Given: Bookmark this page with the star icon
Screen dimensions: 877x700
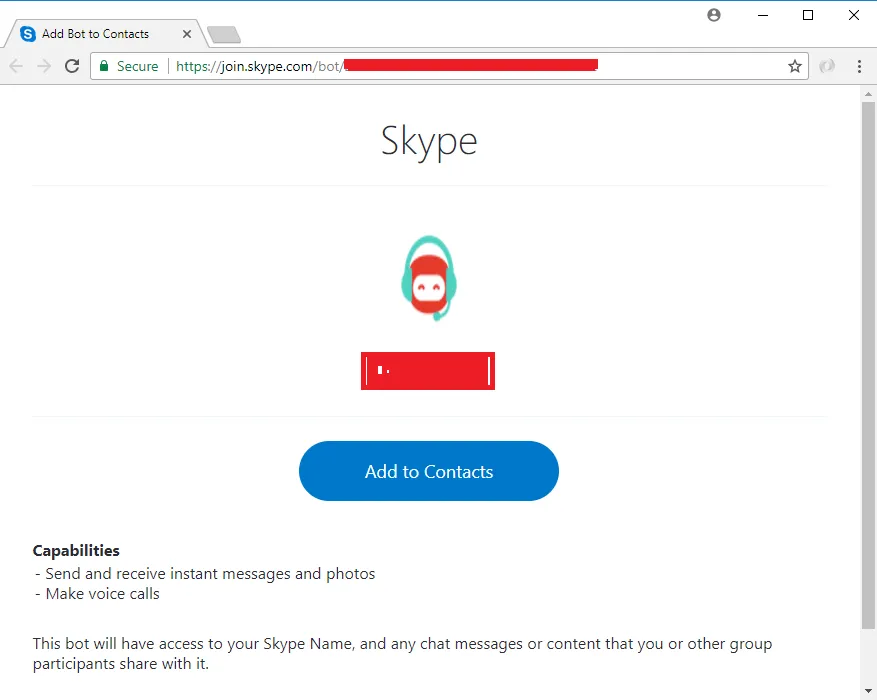Looking at the screenshot, I should point(795,67).
